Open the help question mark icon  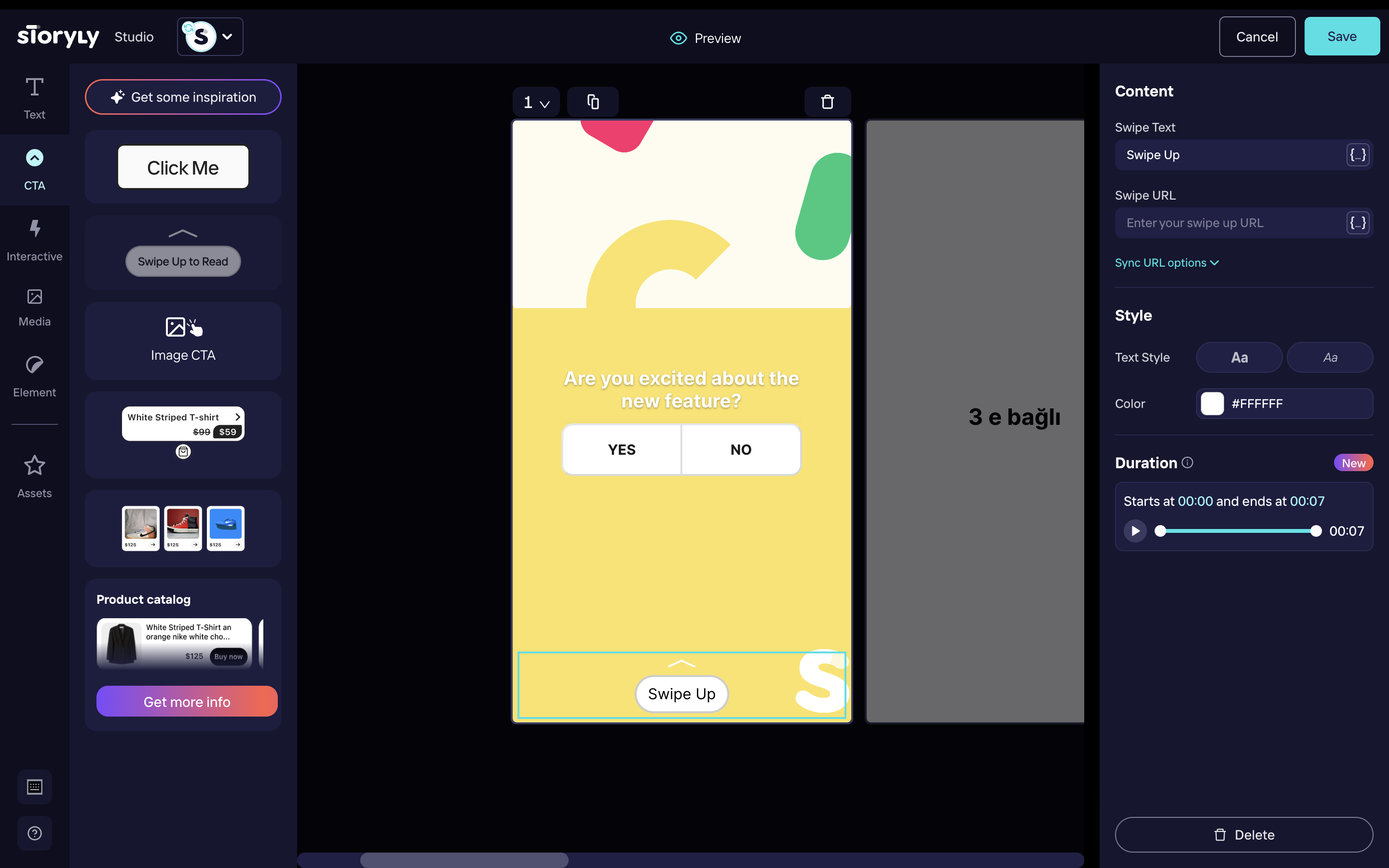coord(34,833)
